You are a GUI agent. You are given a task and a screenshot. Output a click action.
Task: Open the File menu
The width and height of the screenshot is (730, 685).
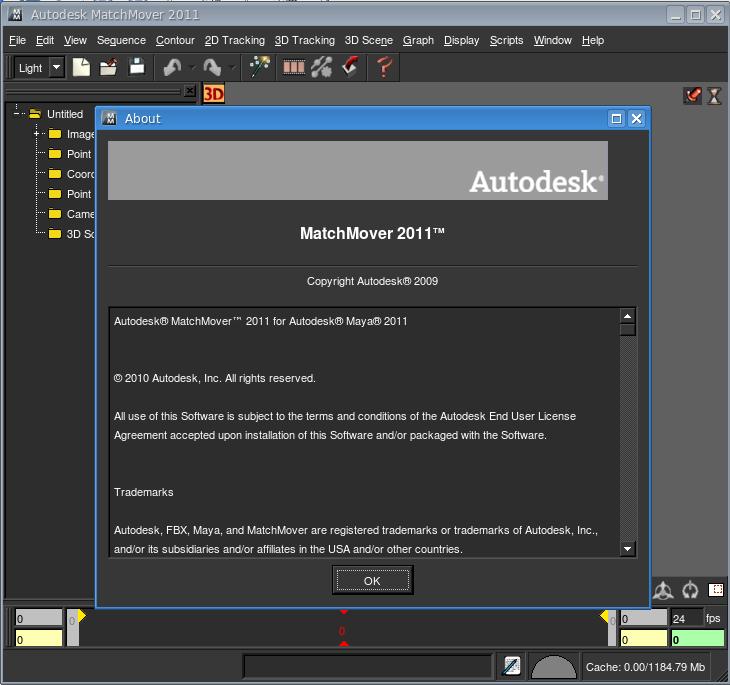pyautogui.click(x=17, y=41)
